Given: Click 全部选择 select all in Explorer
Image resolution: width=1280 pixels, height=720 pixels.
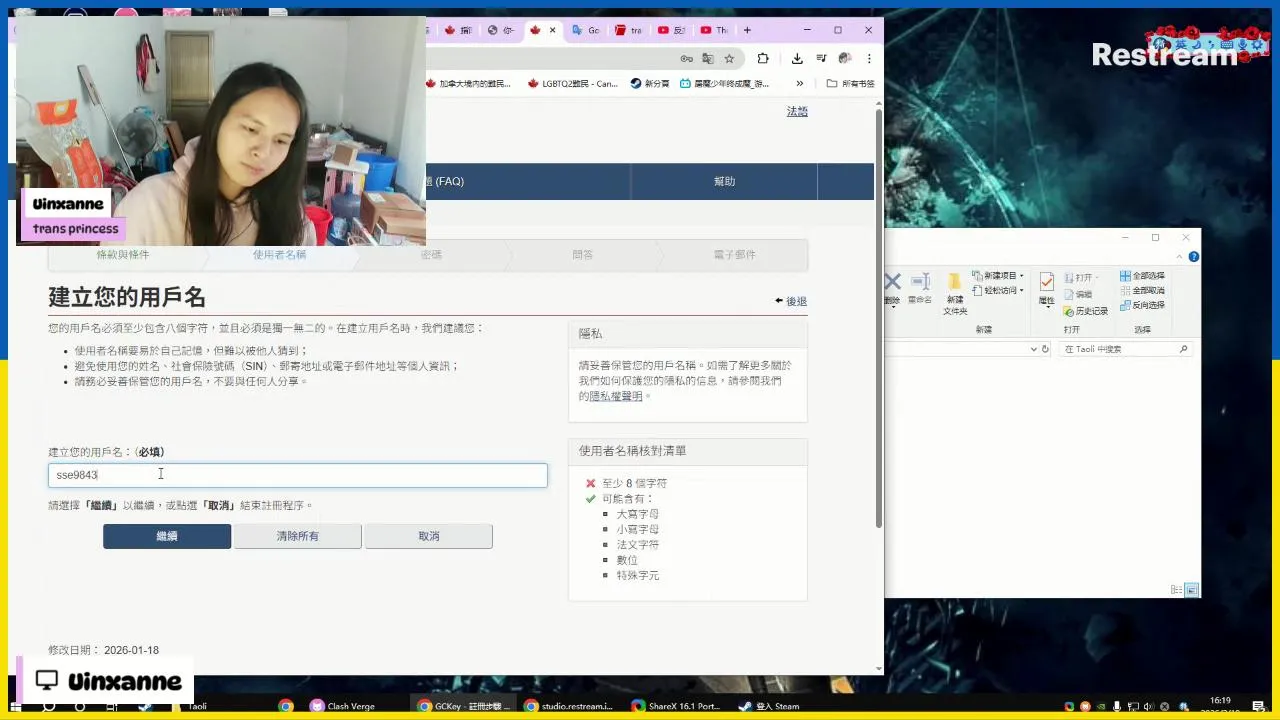Looking at the screenshot, I should coord(1143,276).
